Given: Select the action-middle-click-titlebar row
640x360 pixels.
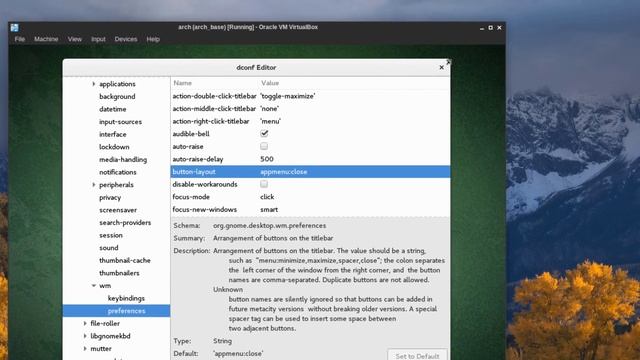Looking at the screenshot, I should point(311,109).
